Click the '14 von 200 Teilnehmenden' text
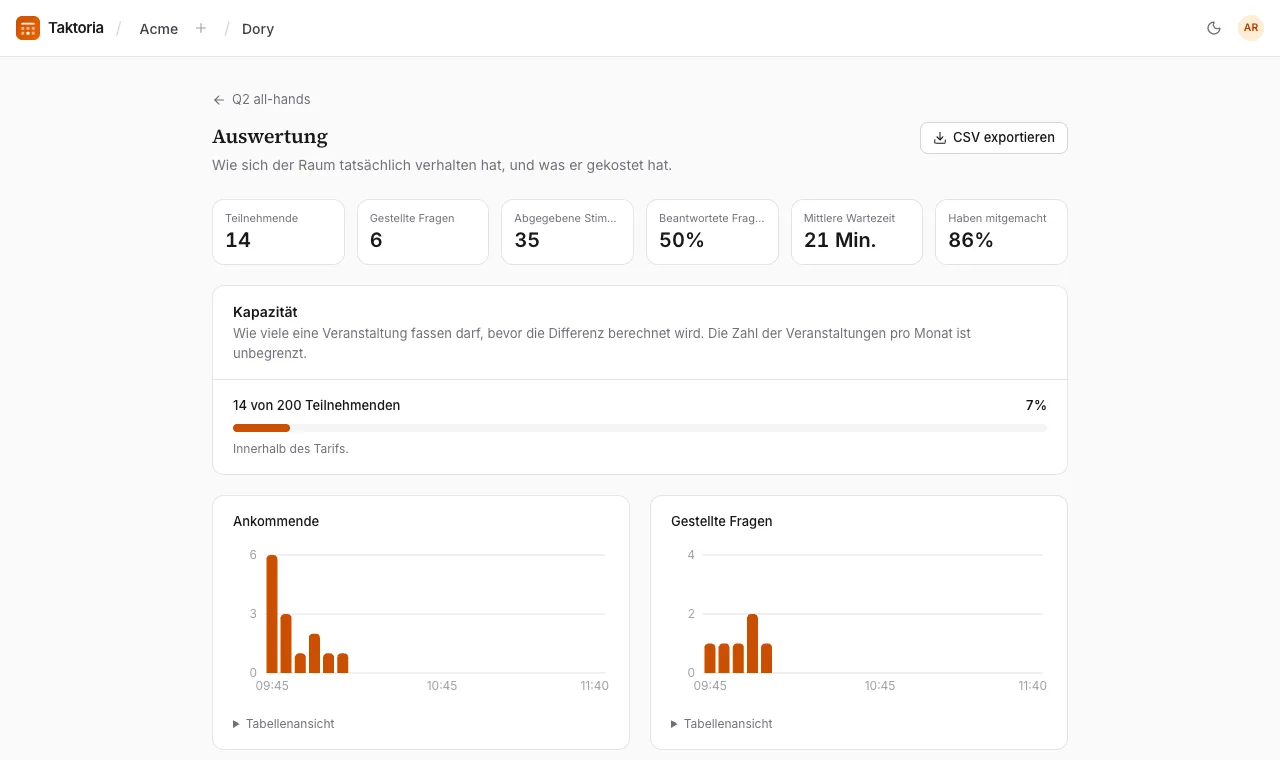 tap(317, 406)
